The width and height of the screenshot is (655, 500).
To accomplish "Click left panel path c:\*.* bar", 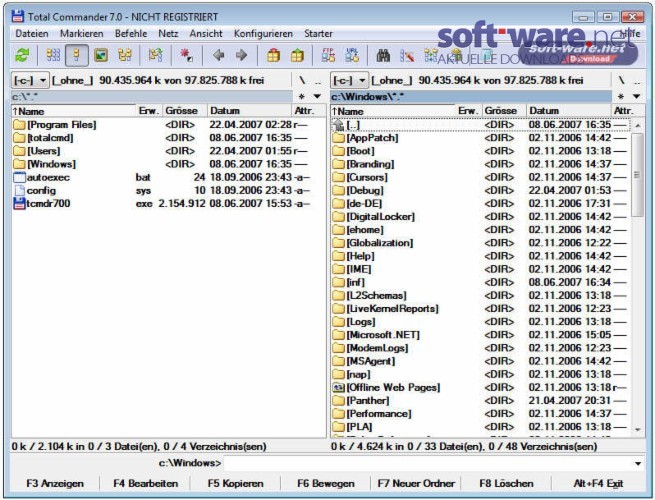I will [152, 96].
